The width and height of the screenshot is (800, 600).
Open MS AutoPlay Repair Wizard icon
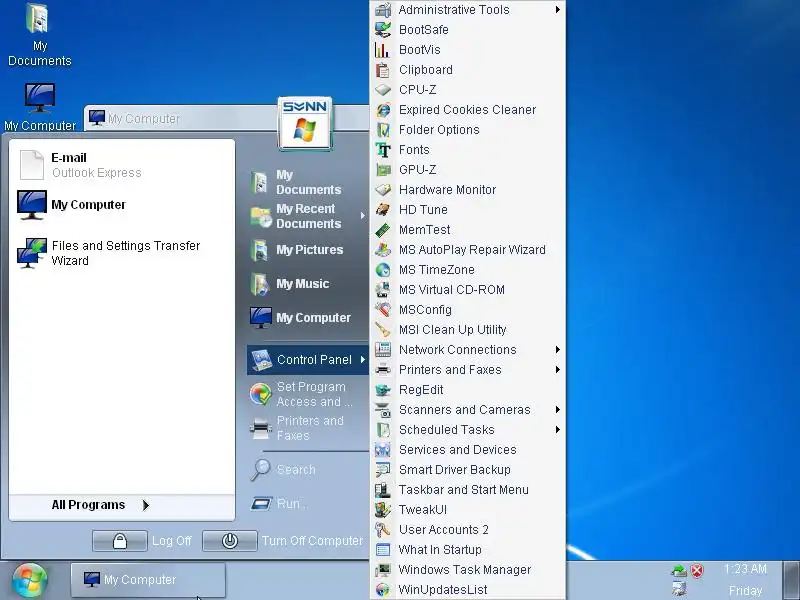[x=383, y=249]
